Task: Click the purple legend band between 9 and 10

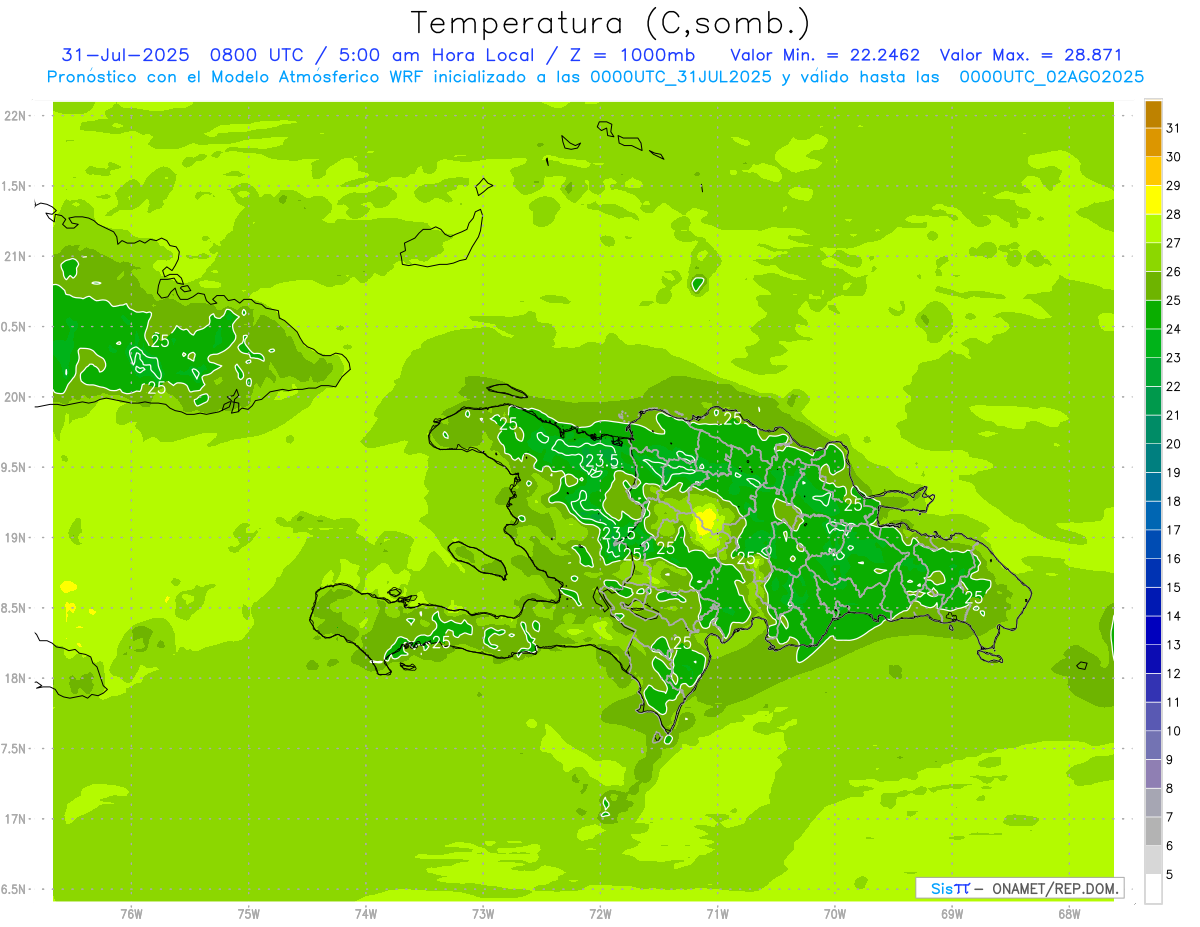Action: point(1153,745)
